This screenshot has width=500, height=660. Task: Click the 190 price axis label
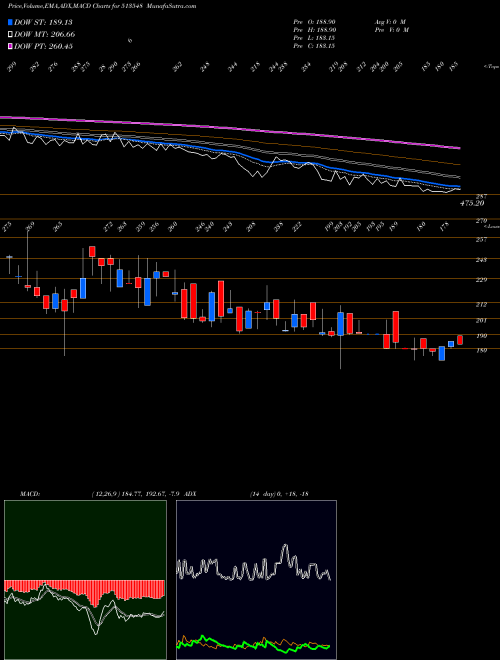(x=481, y=336)
